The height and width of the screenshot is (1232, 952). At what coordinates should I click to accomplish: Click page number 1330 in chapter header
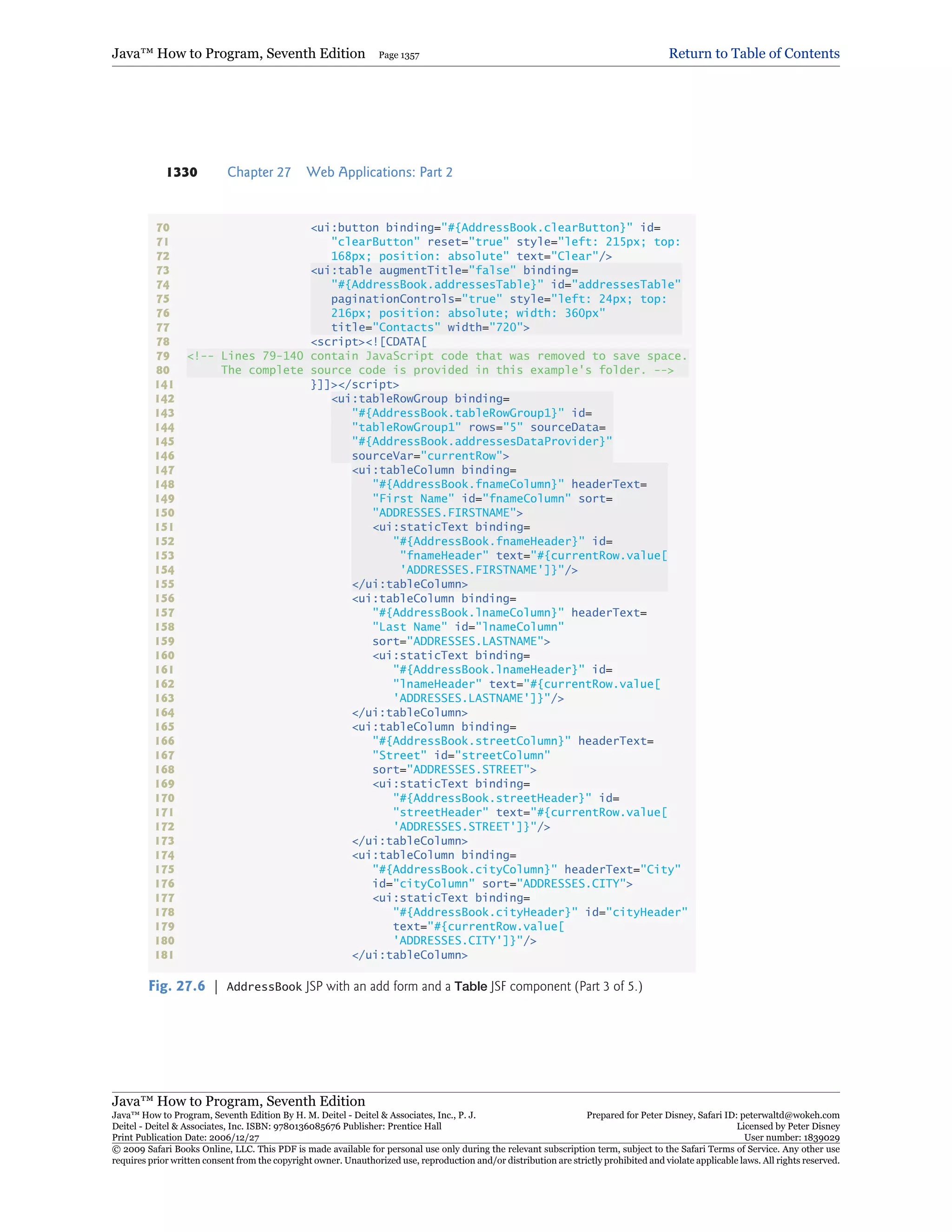(x=182, y=172)
